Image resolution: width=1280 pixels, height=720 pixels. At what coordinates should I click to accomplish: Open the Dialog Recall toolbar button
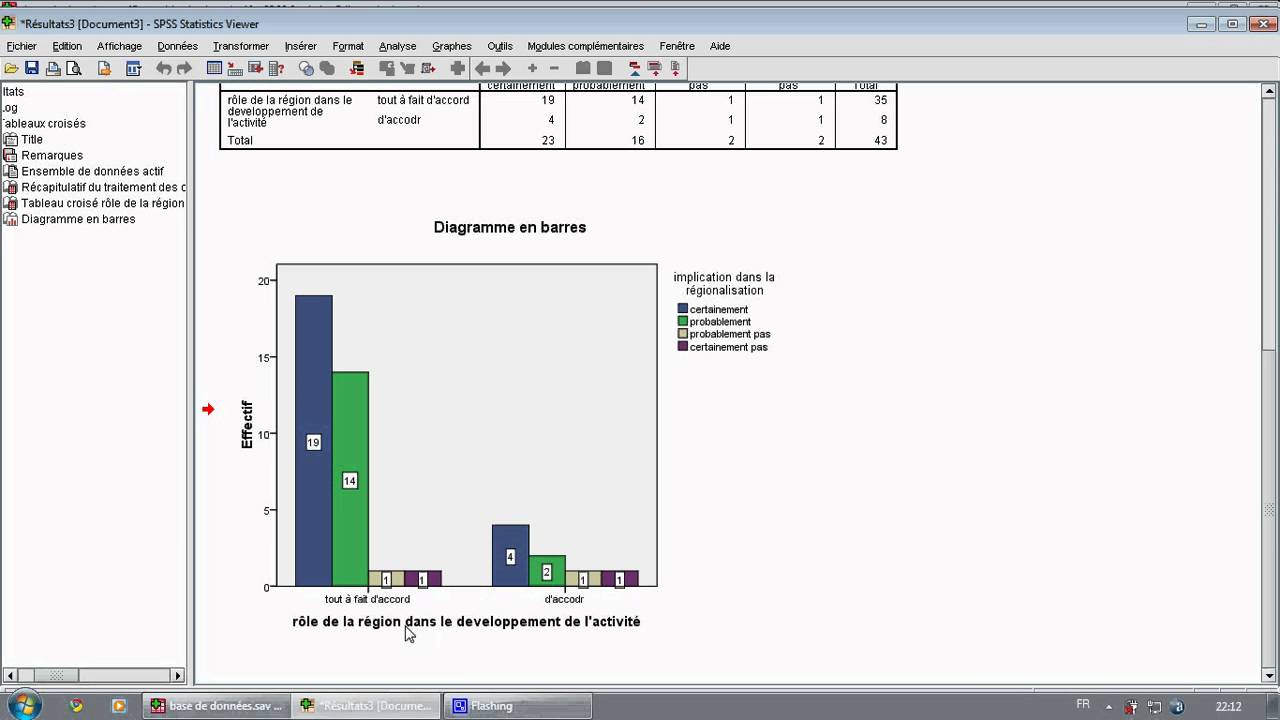tap(133, 68)
